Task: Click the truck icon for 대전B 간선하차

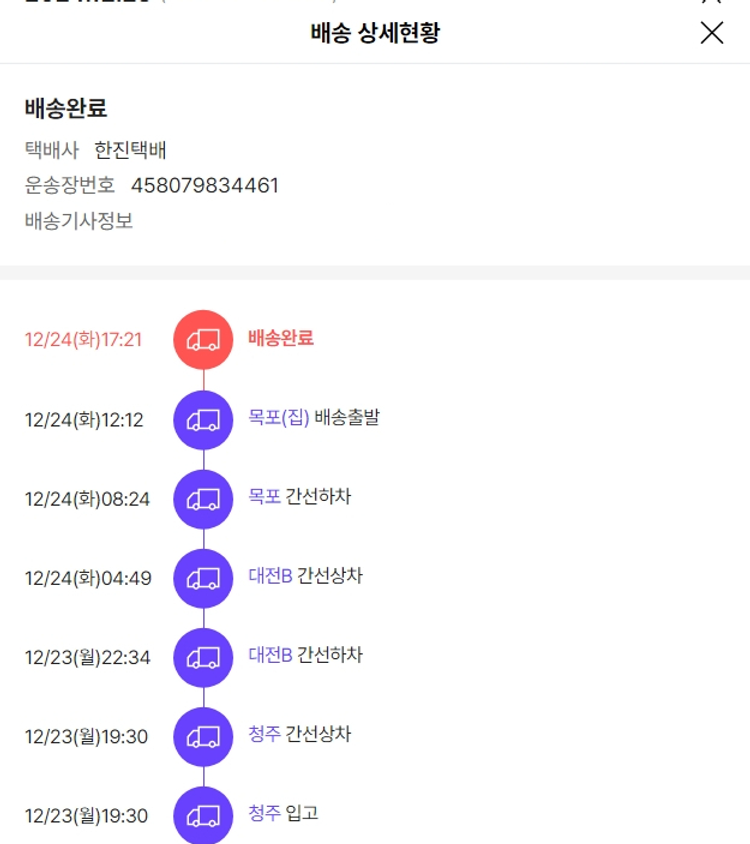Action: [203, 657]
